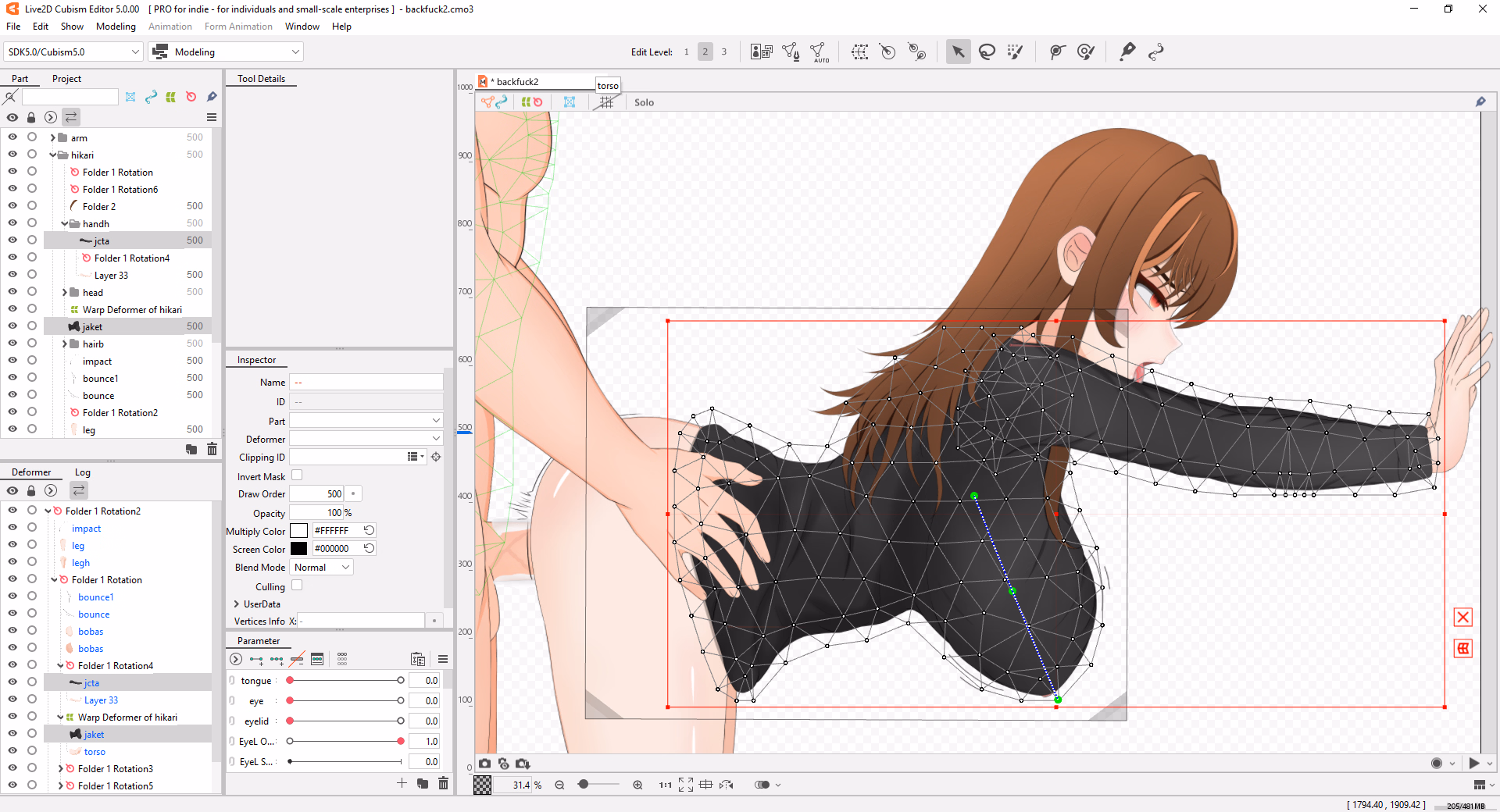Expand the UserData section
This screenshot has height=812, width=1500.
coord(237,604)
